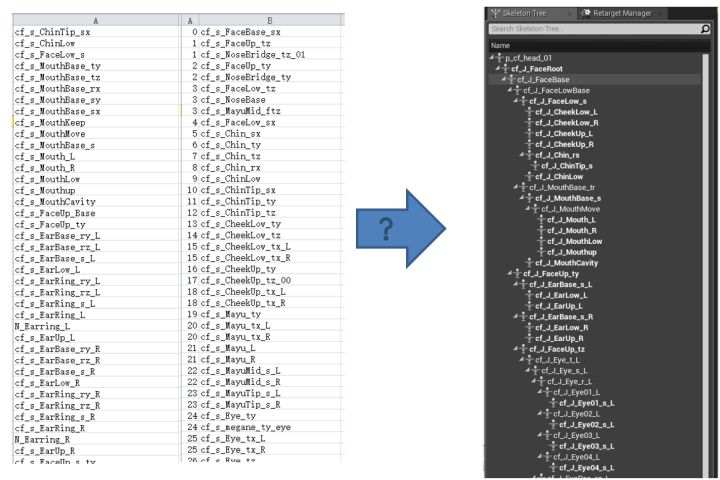Image resolution: width=720 pixels, height=480 pixels.
Task: Click bone icon beside p_cf_head_01
Action: click(x=500, y=58)
